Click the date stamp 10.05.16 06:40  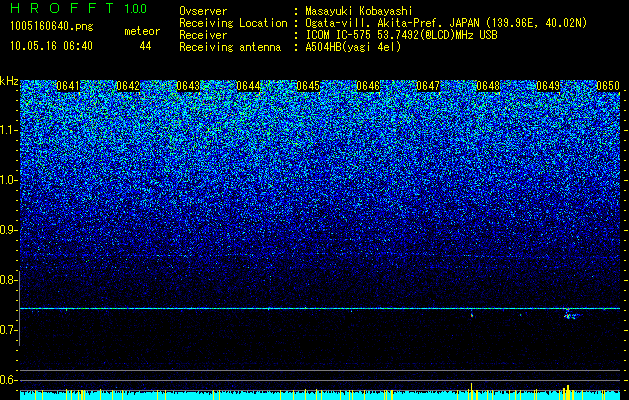(x=51, y=46)
